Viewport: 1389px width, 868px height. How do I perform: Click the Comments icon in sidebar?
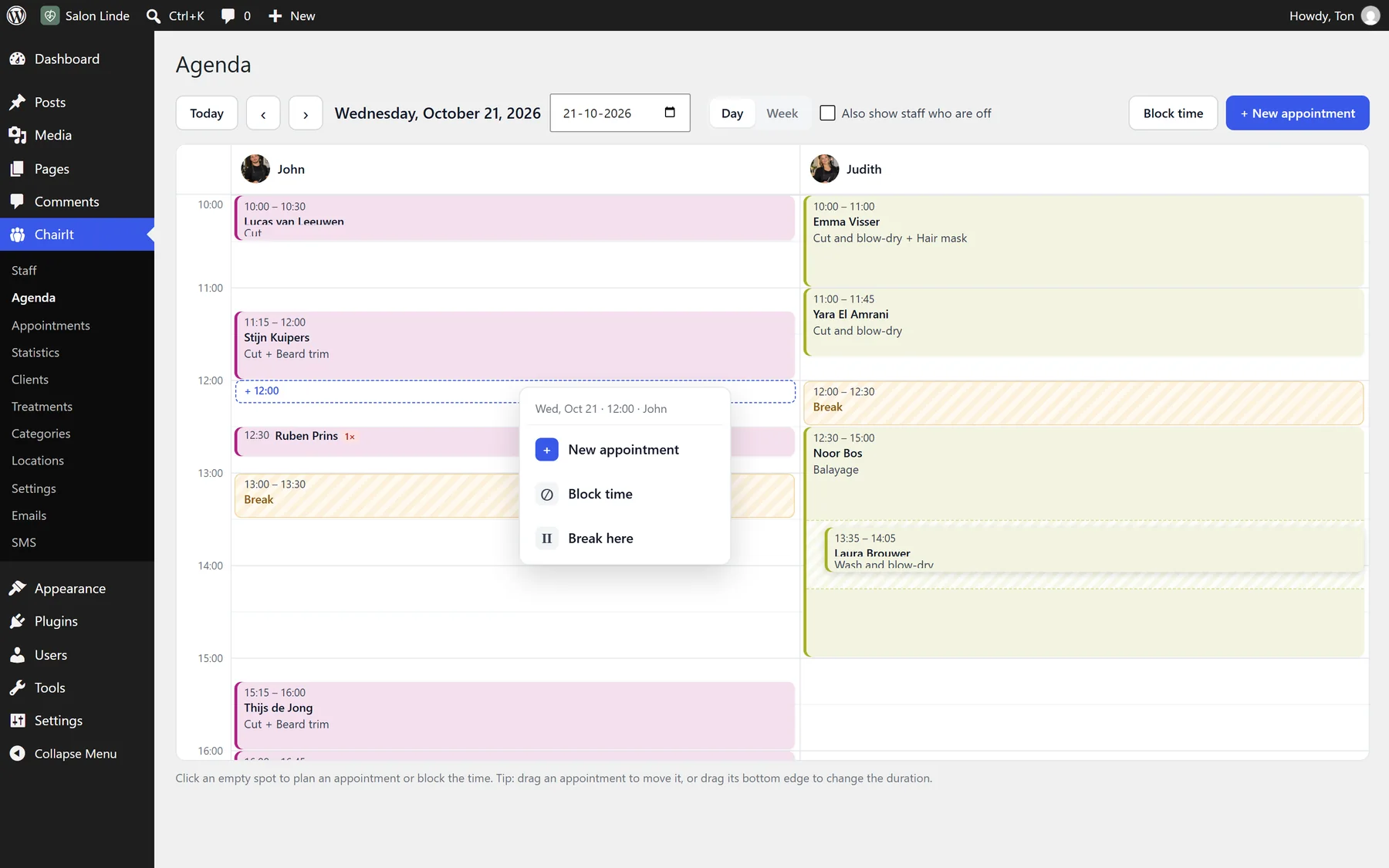18,201
